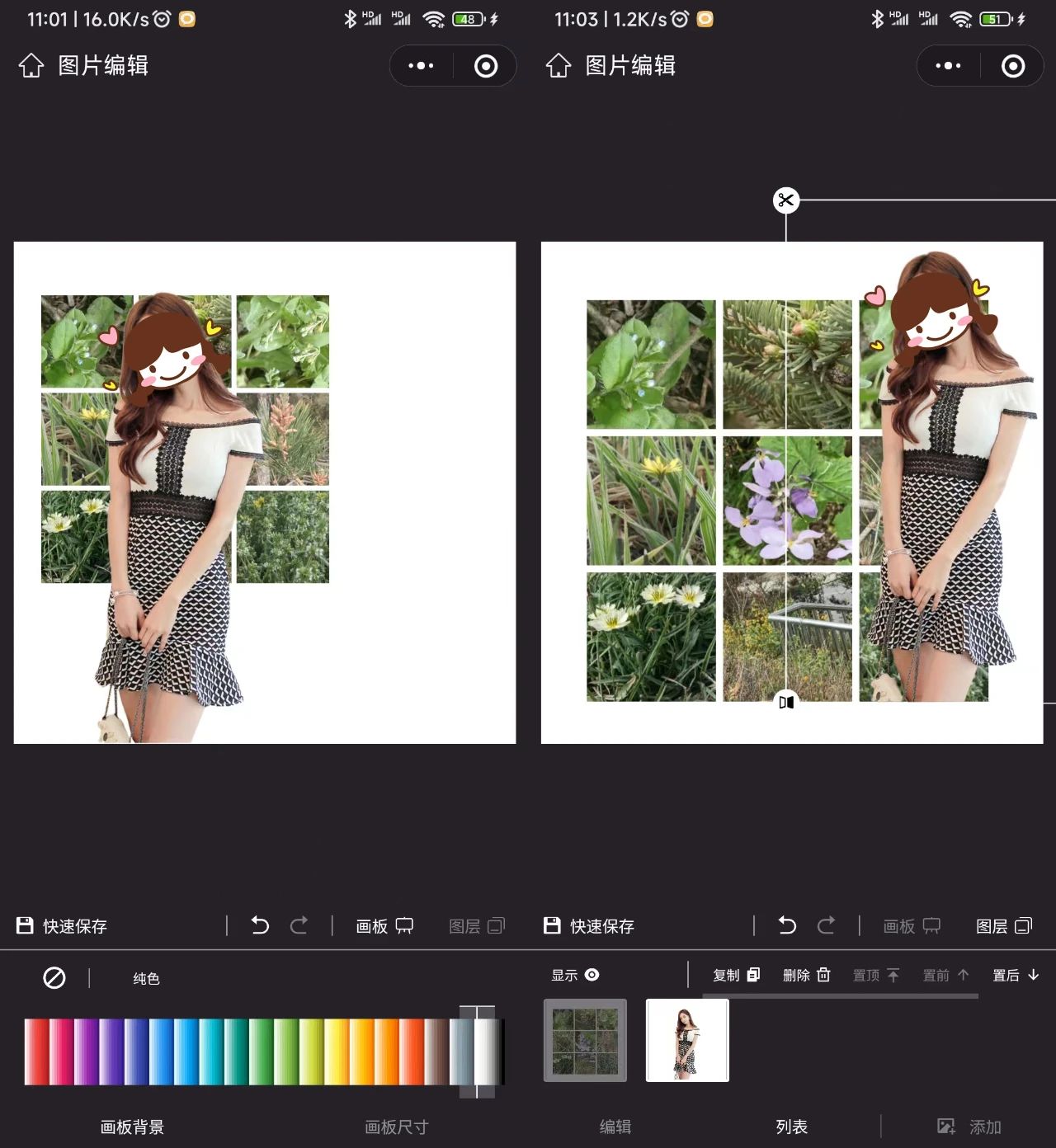Select the model photo layer thumbnail
Viewport: 1056px width, 1148px height.
pyautogui.click(x=686, y=1041)
